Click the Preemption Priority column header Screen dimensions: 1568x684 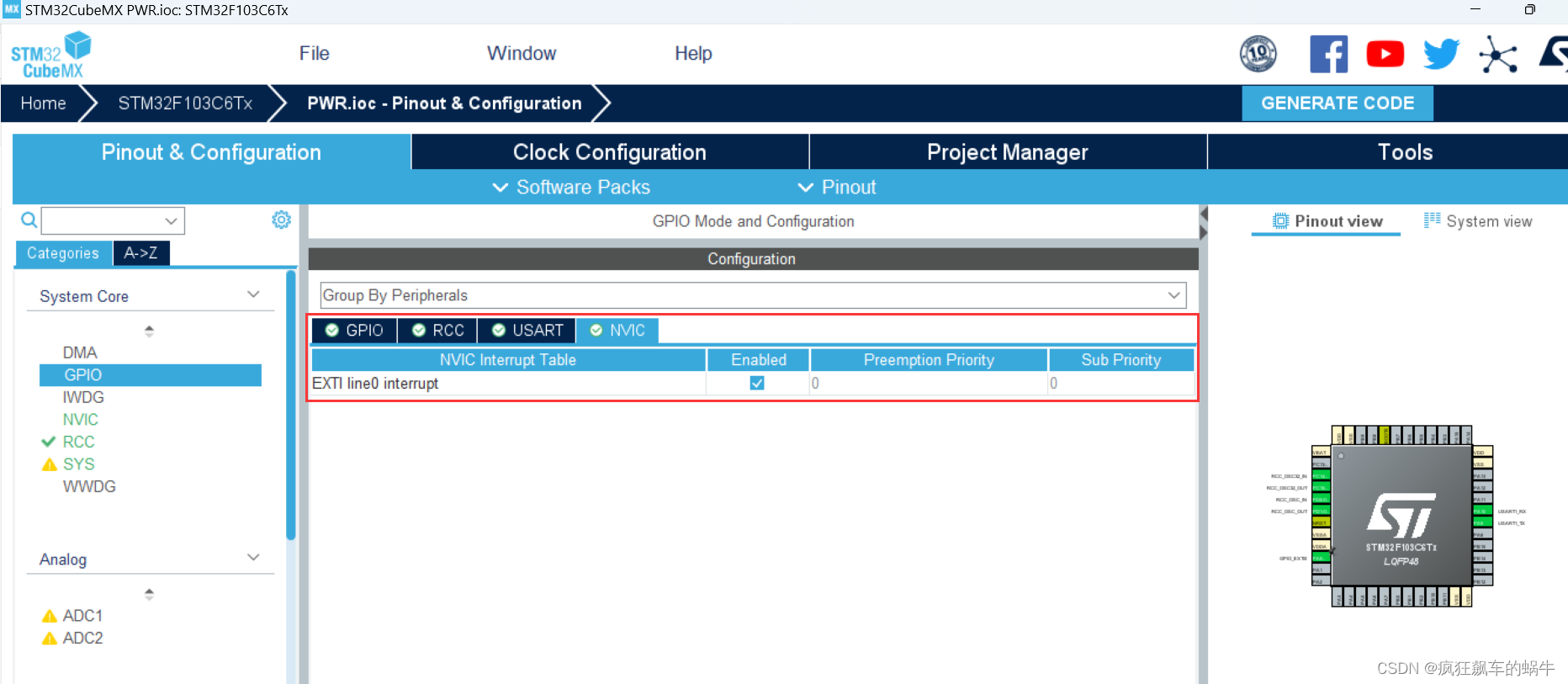[929, 360]
